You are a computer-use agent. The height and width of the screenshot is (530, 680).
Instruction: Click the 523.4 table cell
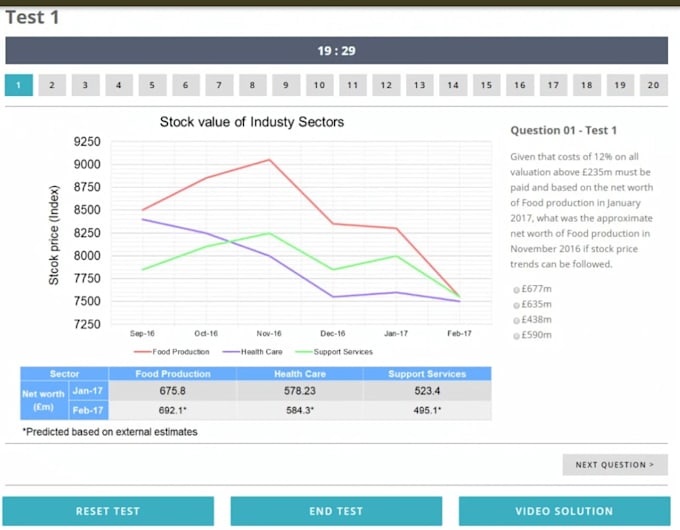coord(427,391)
